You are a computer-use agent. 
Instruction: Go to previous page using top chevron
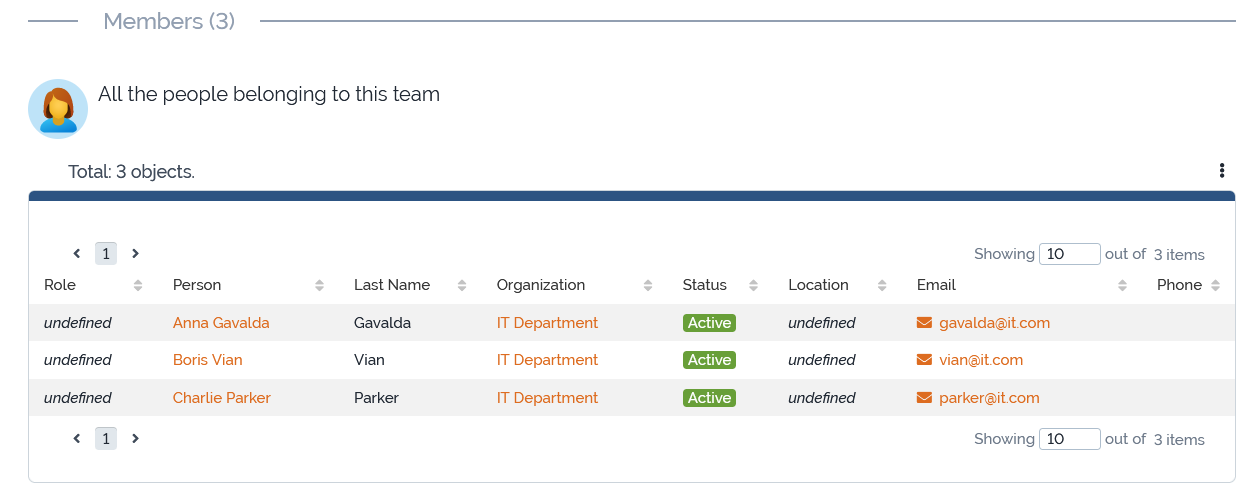(x=77, y=254)
